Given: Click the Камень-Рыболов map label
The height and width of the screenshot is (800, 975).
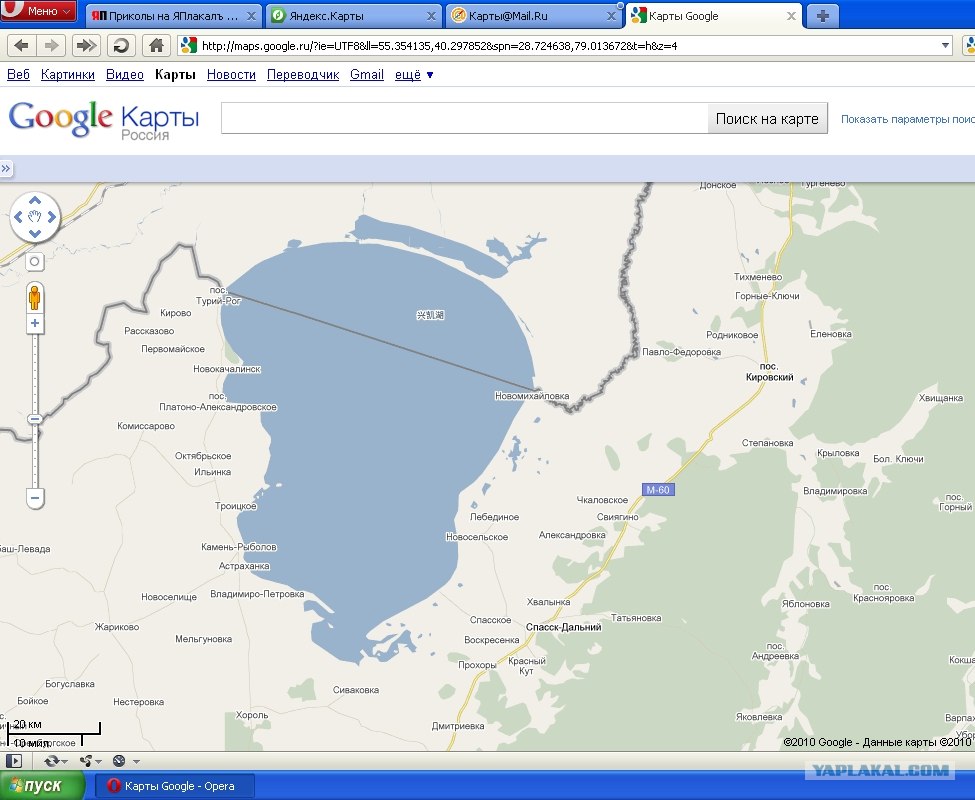Looking at the screenshot, I should pos(239,547).
